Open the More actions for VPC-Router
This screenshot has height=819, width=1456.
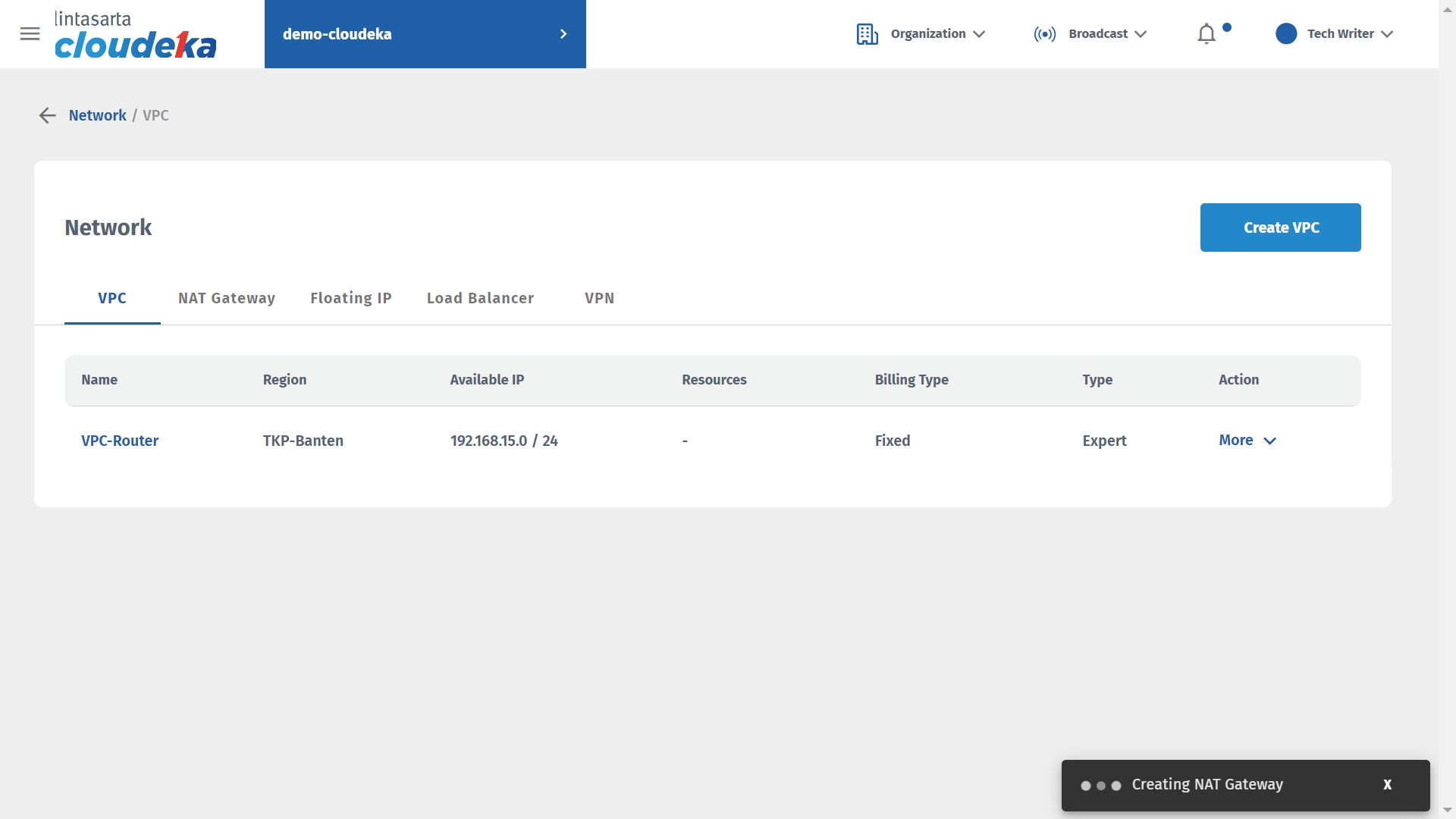click(x=1247, y=441)
